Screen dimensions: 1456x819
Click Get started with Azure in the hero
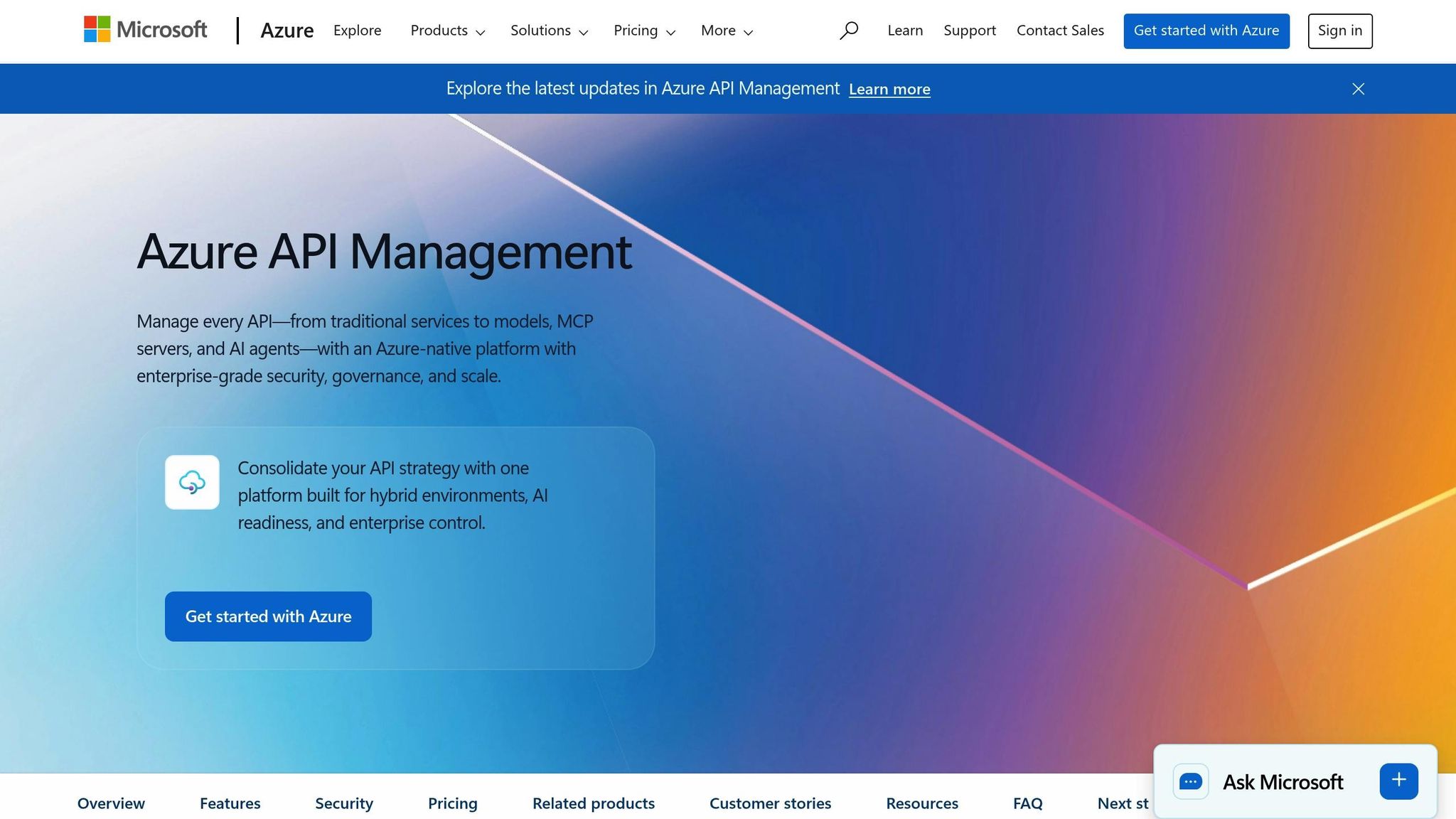click(268, 616)
